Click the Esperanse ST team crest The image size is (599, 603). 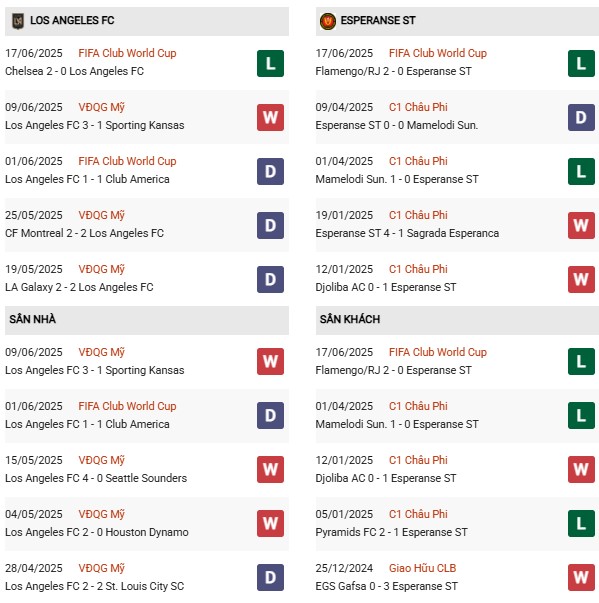point(328,21)
